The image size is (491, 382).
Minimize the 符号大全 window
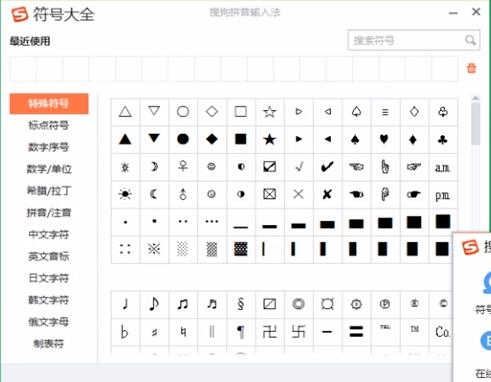[x=453, y=13]
